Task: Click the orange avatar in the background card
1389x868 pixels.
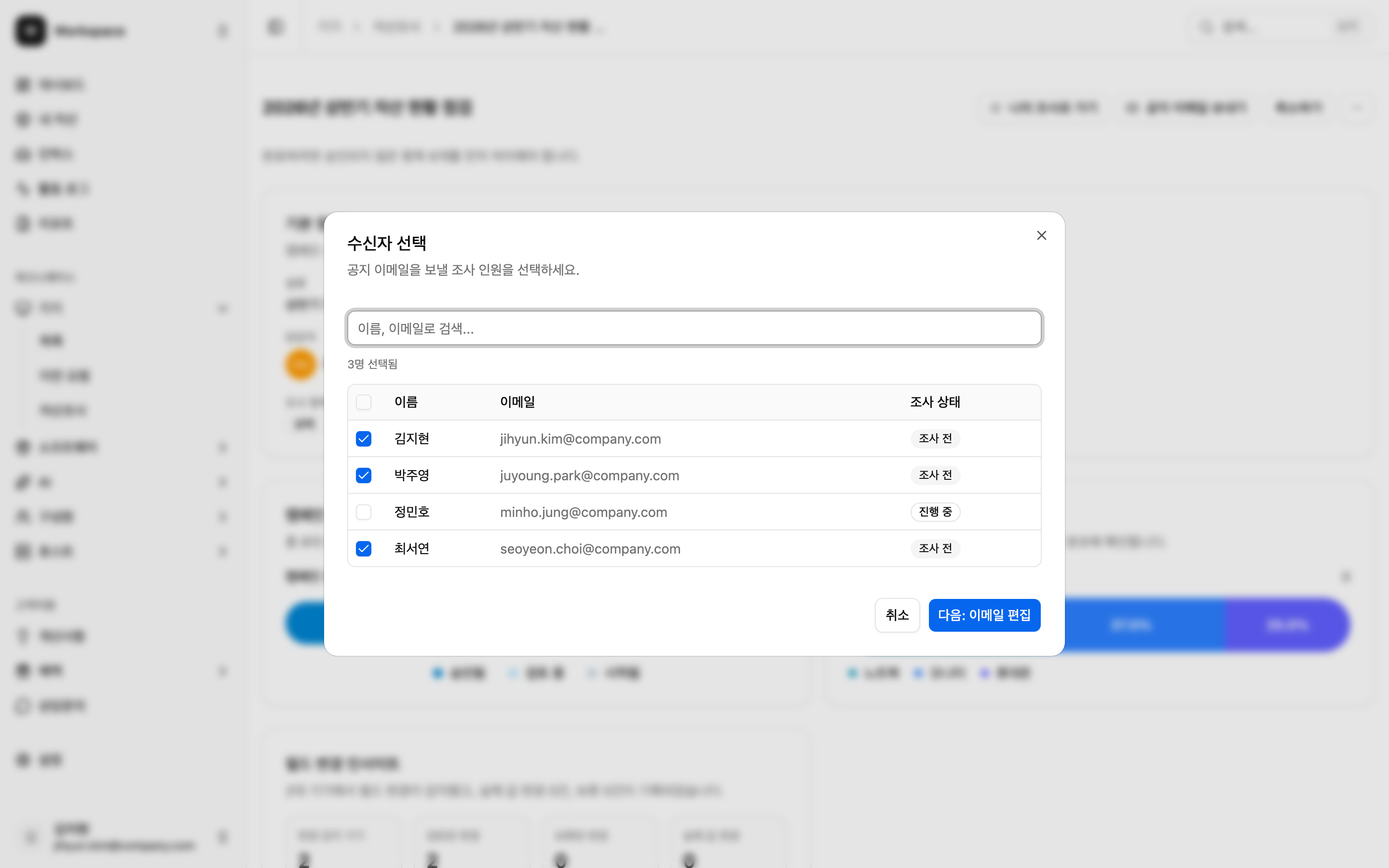Action: click(301, 364)
